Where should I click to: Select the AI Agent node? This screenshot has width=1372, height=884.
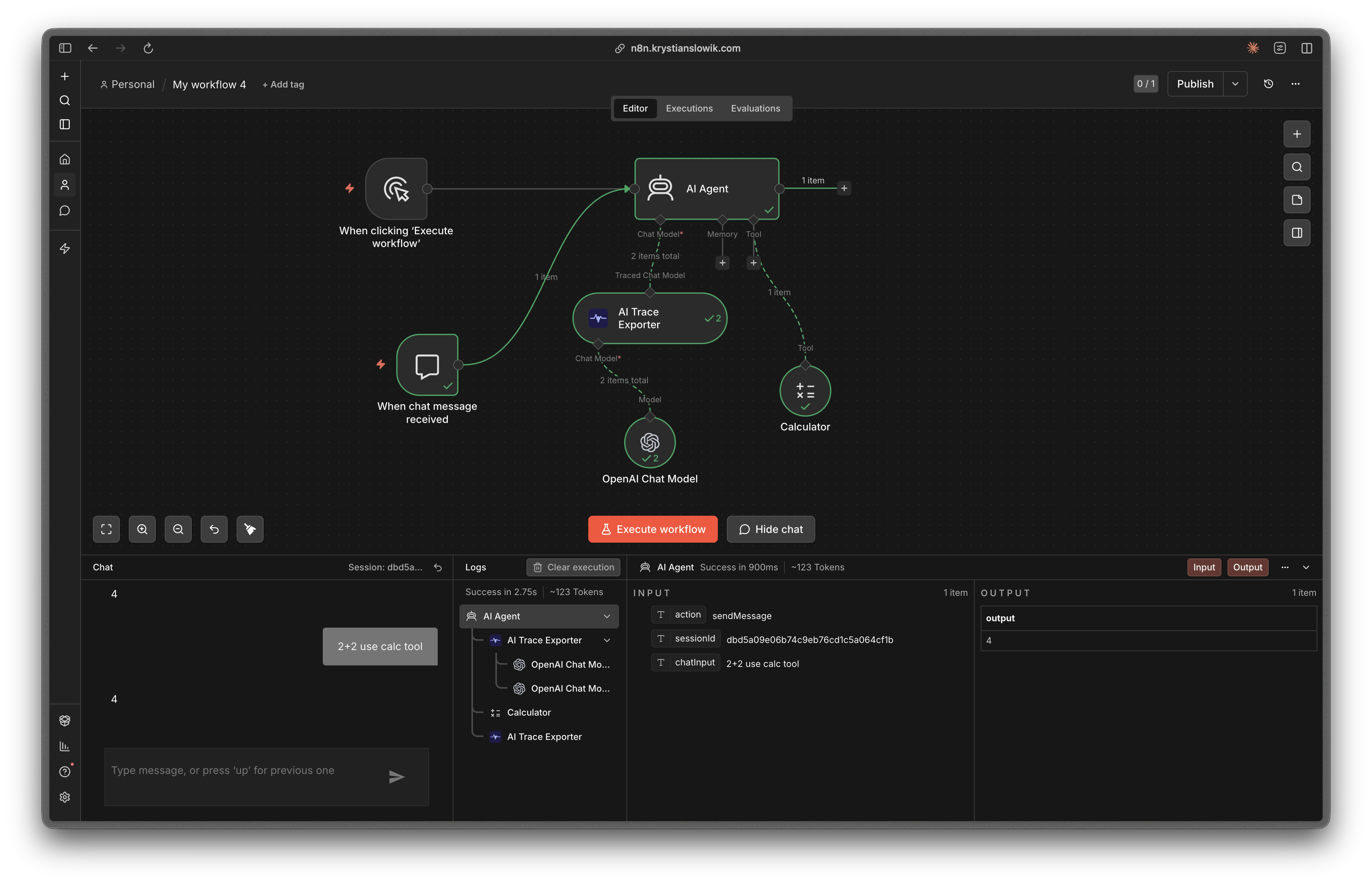707,188
